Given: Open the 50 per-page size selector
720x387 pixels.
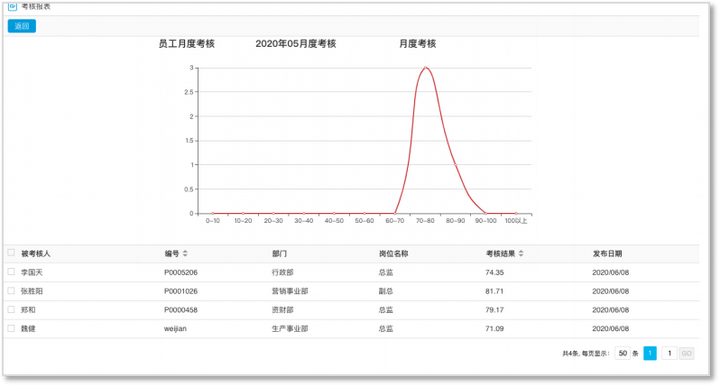Looking at the screenshot, I should coord(622,353).
